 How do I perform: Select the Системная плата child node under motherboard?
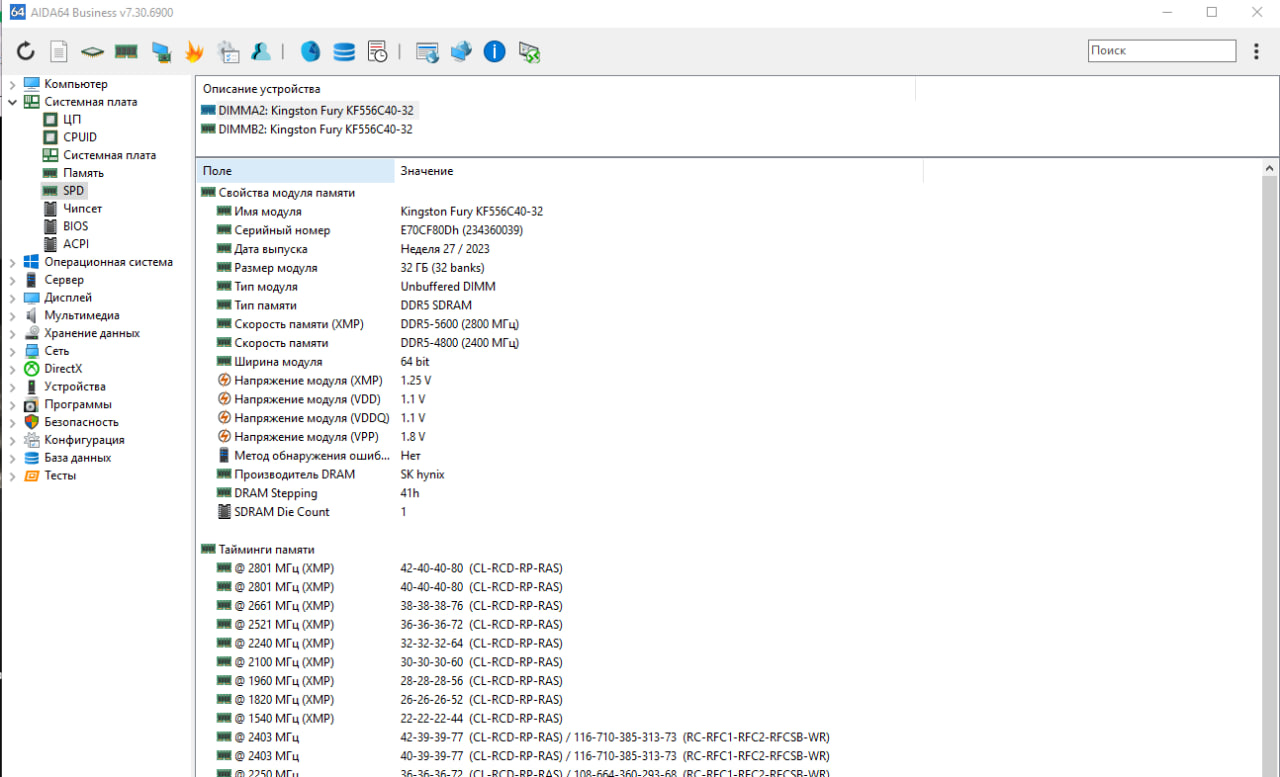point(109,155)
